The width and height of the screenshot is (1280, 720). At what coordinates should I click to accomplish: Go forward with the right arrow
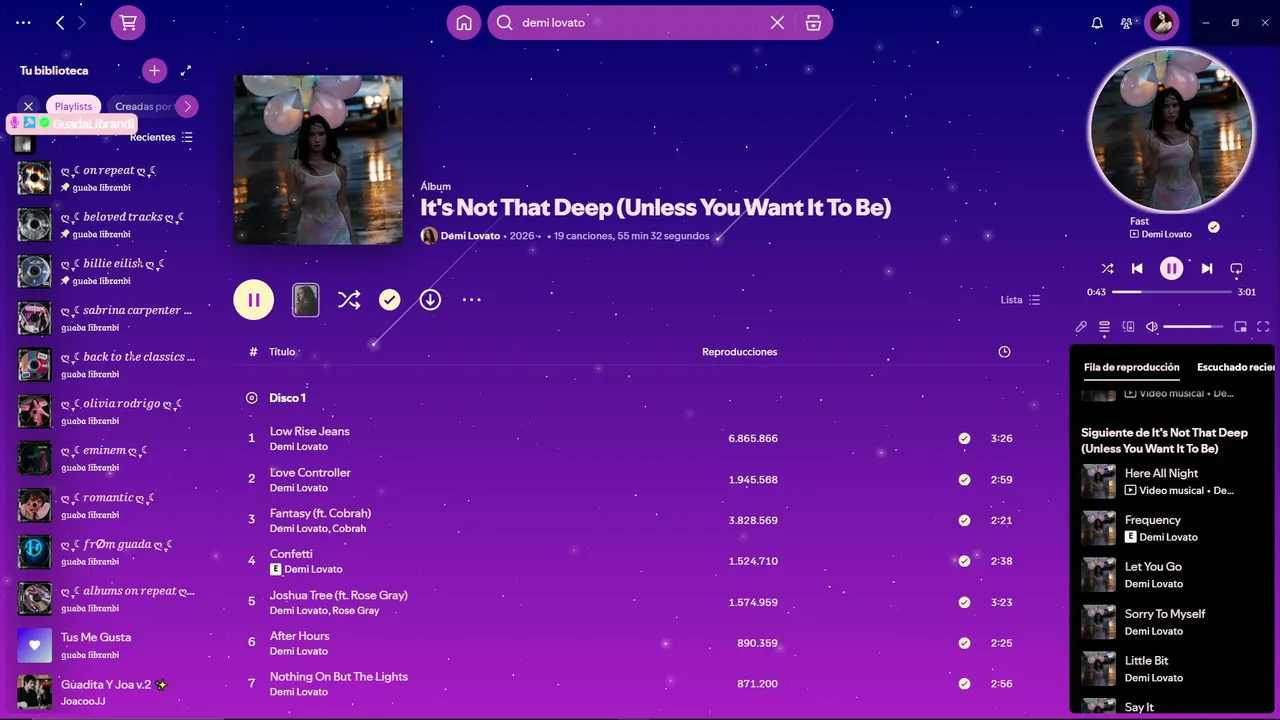pyautogui.click(x=82, y=22)
